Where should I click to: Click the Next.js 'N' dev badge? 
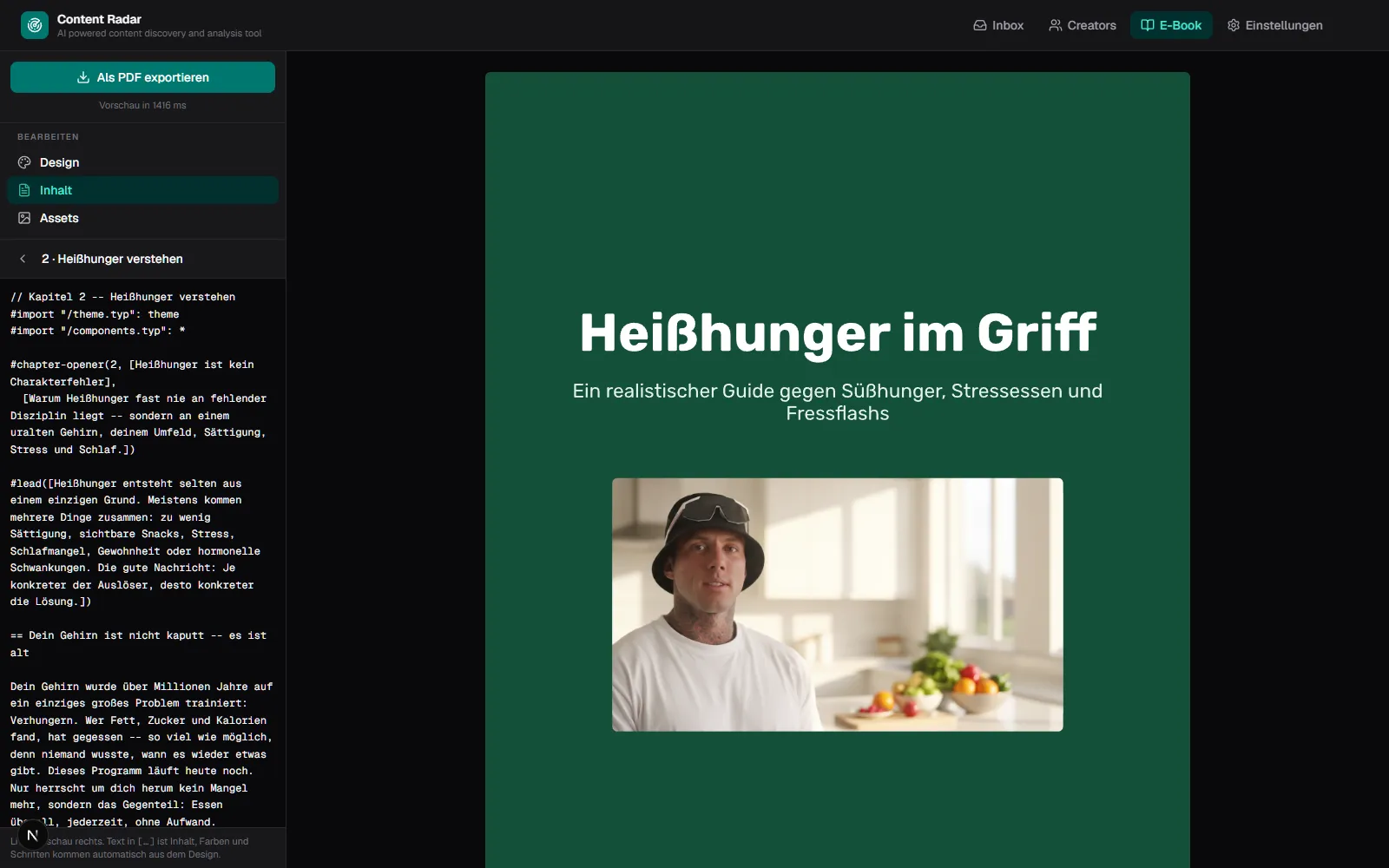pyautogui.click(x=32, y=835)
